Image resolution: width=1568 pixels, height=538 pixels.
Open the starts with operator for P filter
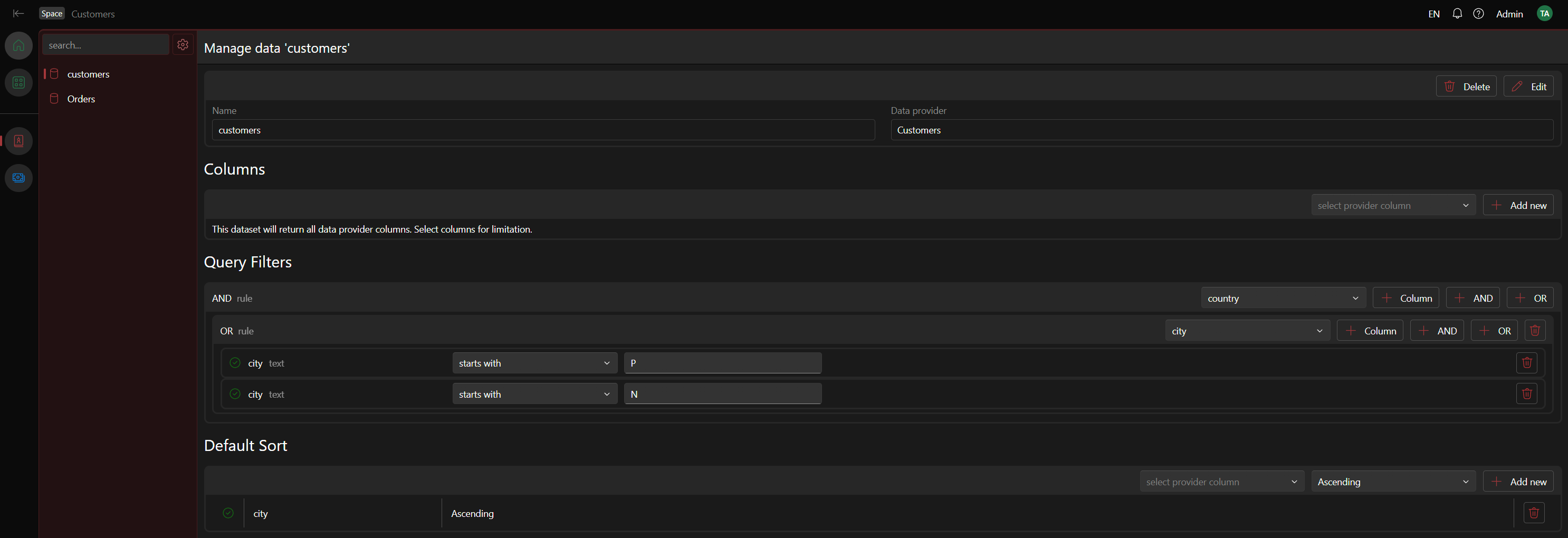coord(534,363)
